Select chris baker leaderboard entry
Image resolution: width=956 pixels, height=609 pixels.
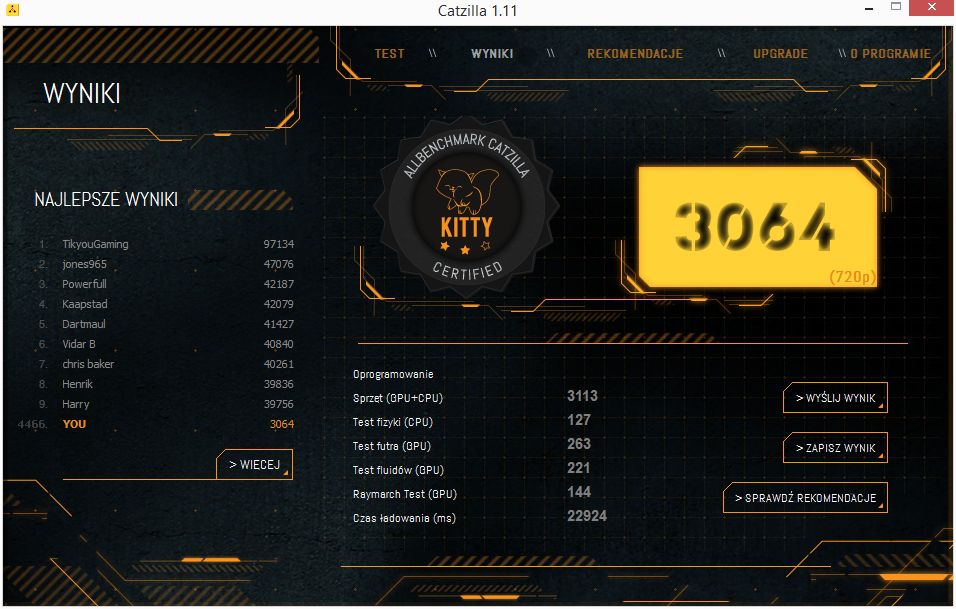coord(165,364)
